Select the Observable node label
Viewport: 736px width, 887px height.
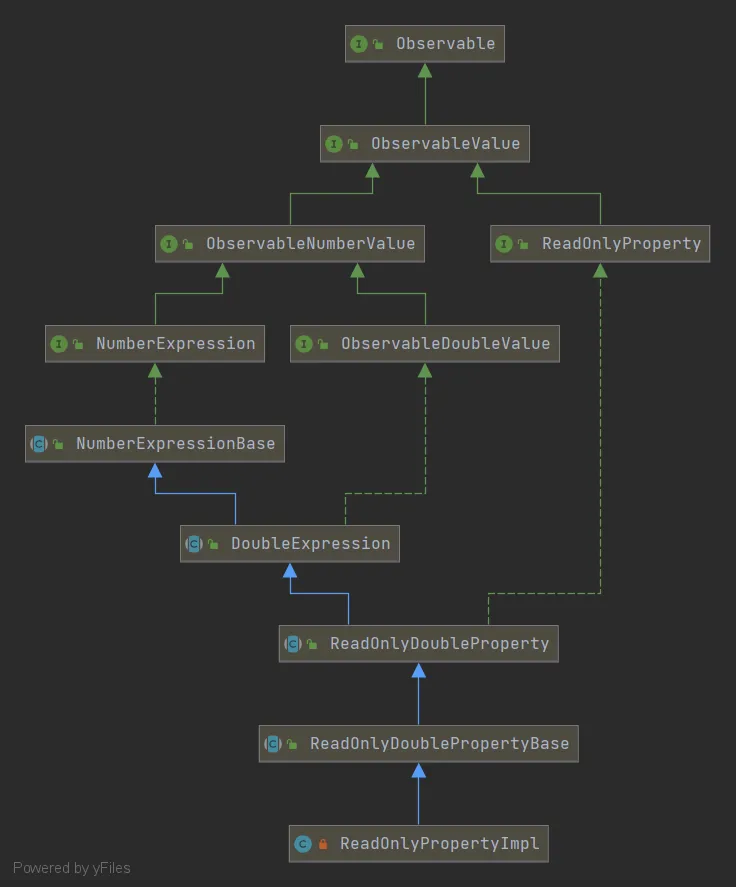coord(445,44)
